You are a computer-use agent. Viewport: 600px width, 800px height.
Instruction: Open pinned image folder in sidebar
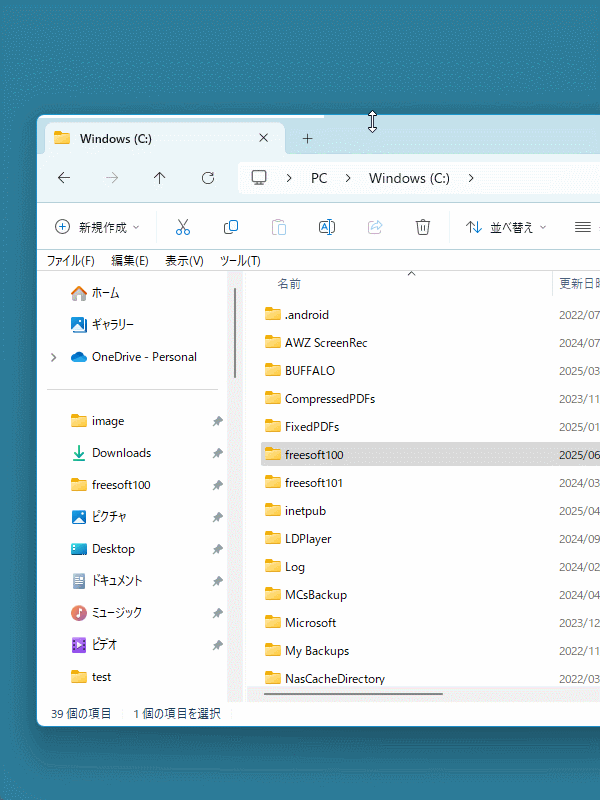click(98, 421)
